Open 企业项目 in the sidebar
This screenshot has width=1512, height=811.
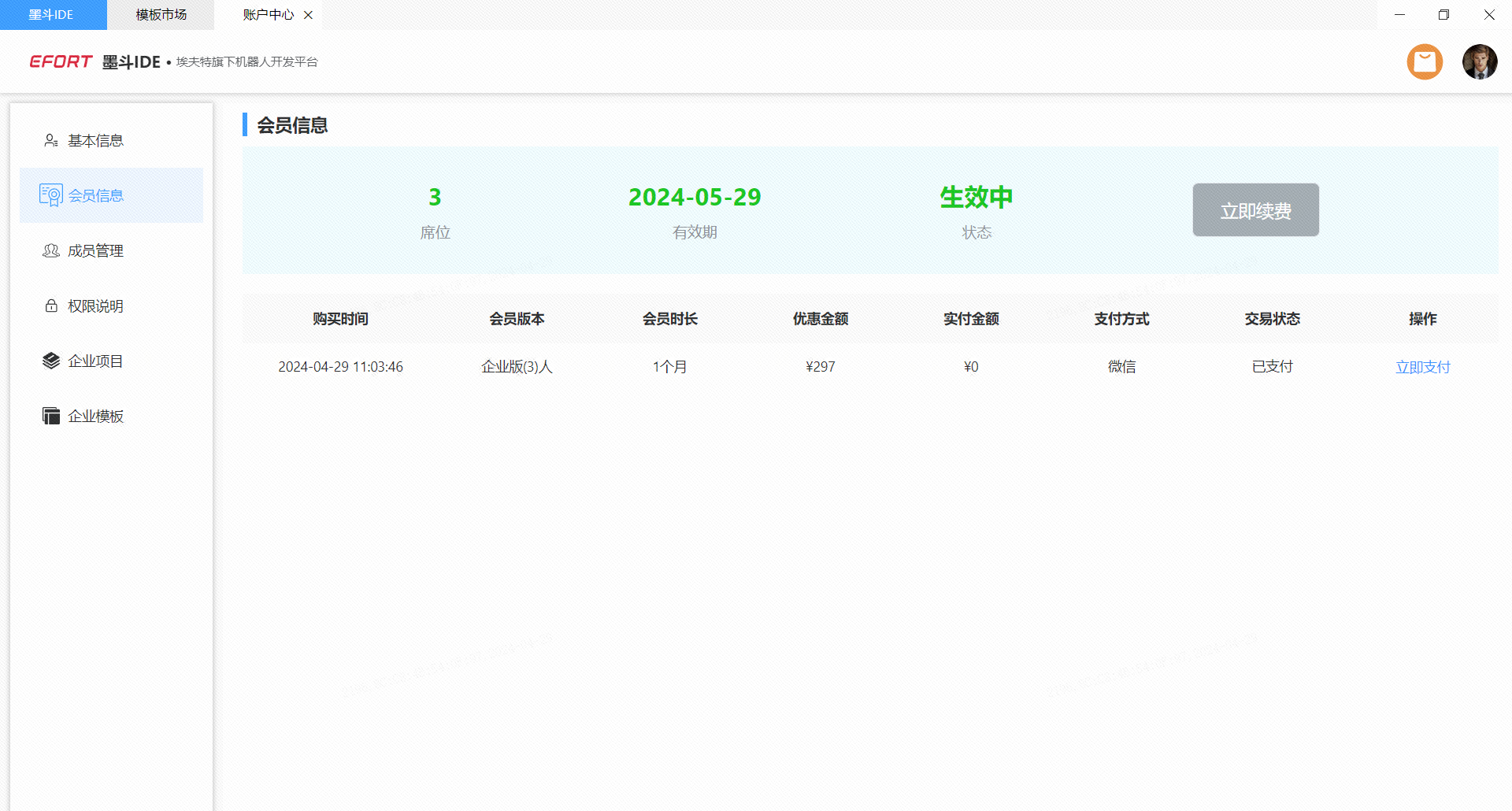pos(95,361)
